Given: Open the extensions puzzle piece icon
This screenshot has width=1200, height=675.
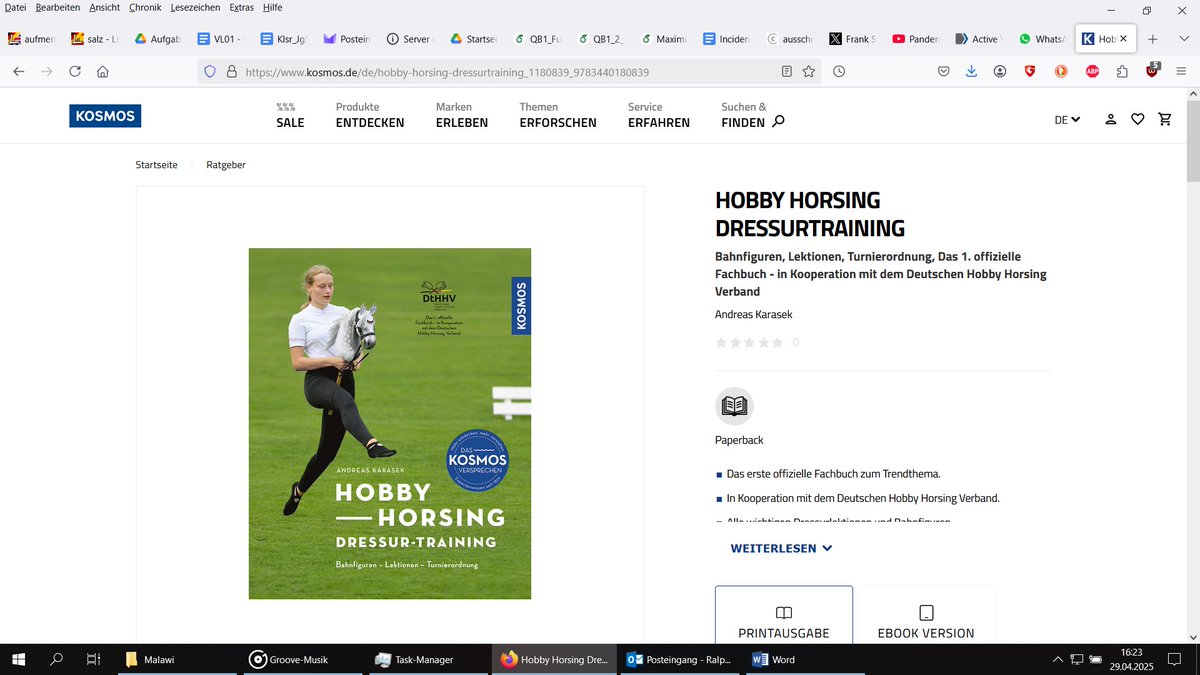Looking at the screenshot, I should (1122, 72).
